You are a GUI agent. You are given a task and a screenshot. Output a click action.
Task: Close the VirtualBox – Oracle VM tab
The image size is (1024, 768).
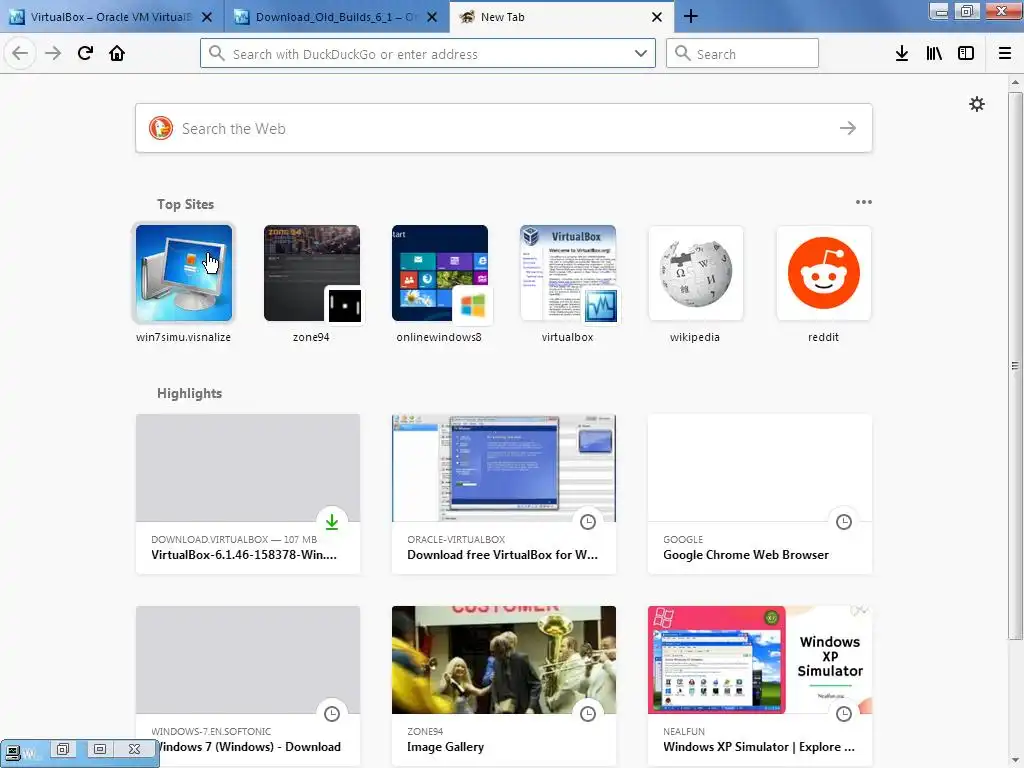click(207, 17)
